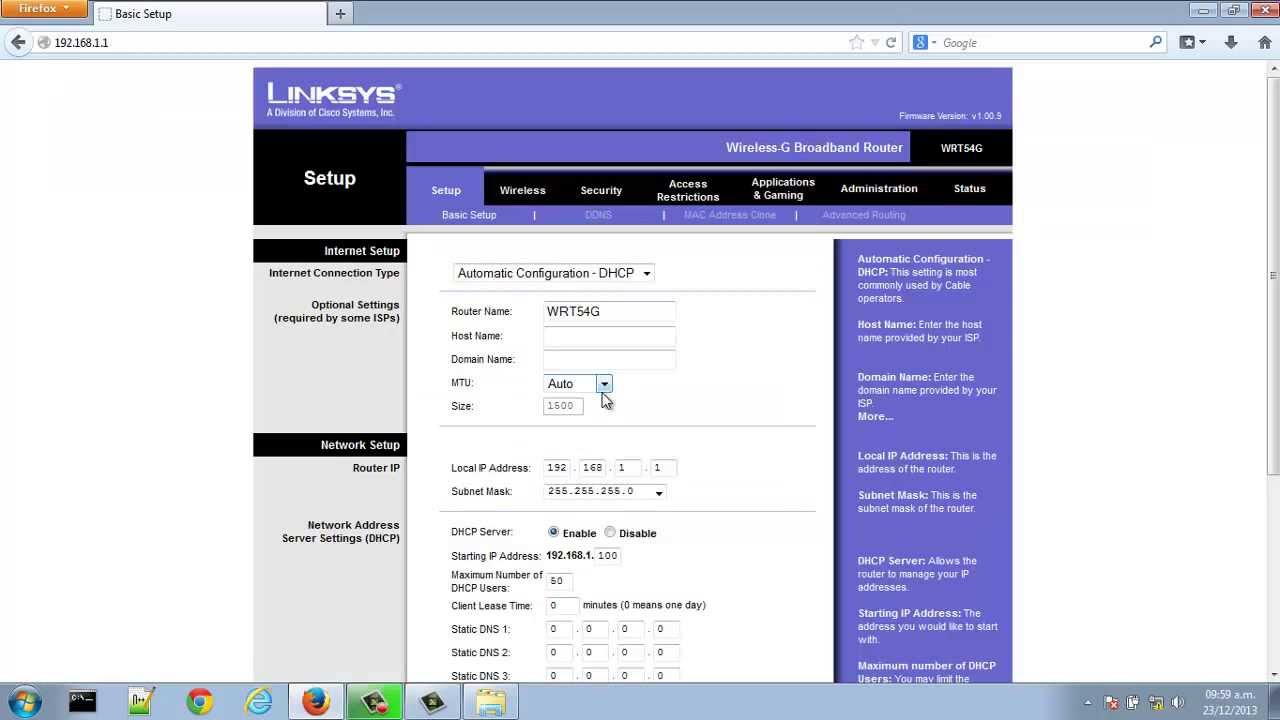Open the downloads arrow icon

coord(1231,43)
